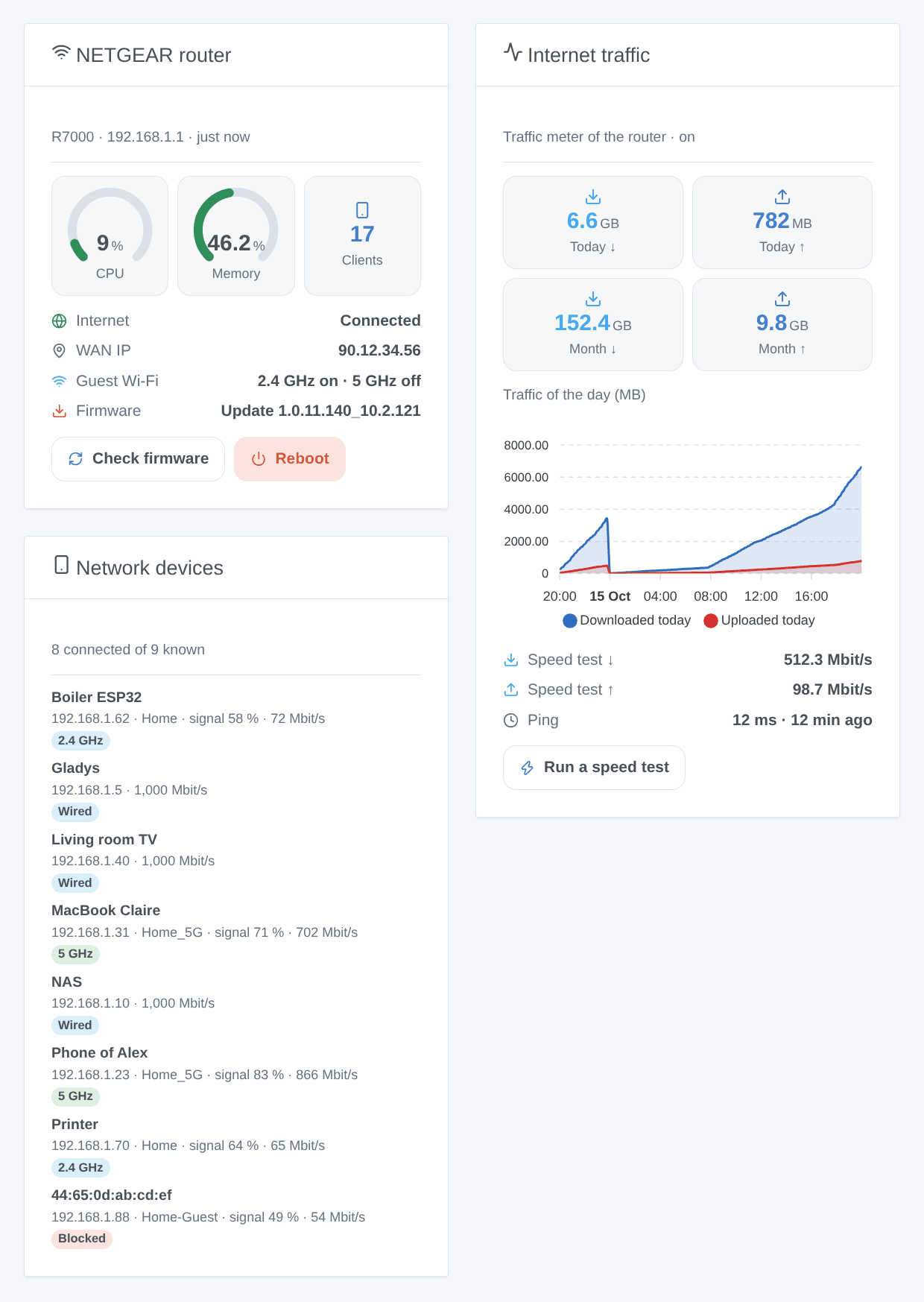This screenshot has height=1302, width=924.
Task: Click Traffic meter of the router status line
Action: coord(599,137)
